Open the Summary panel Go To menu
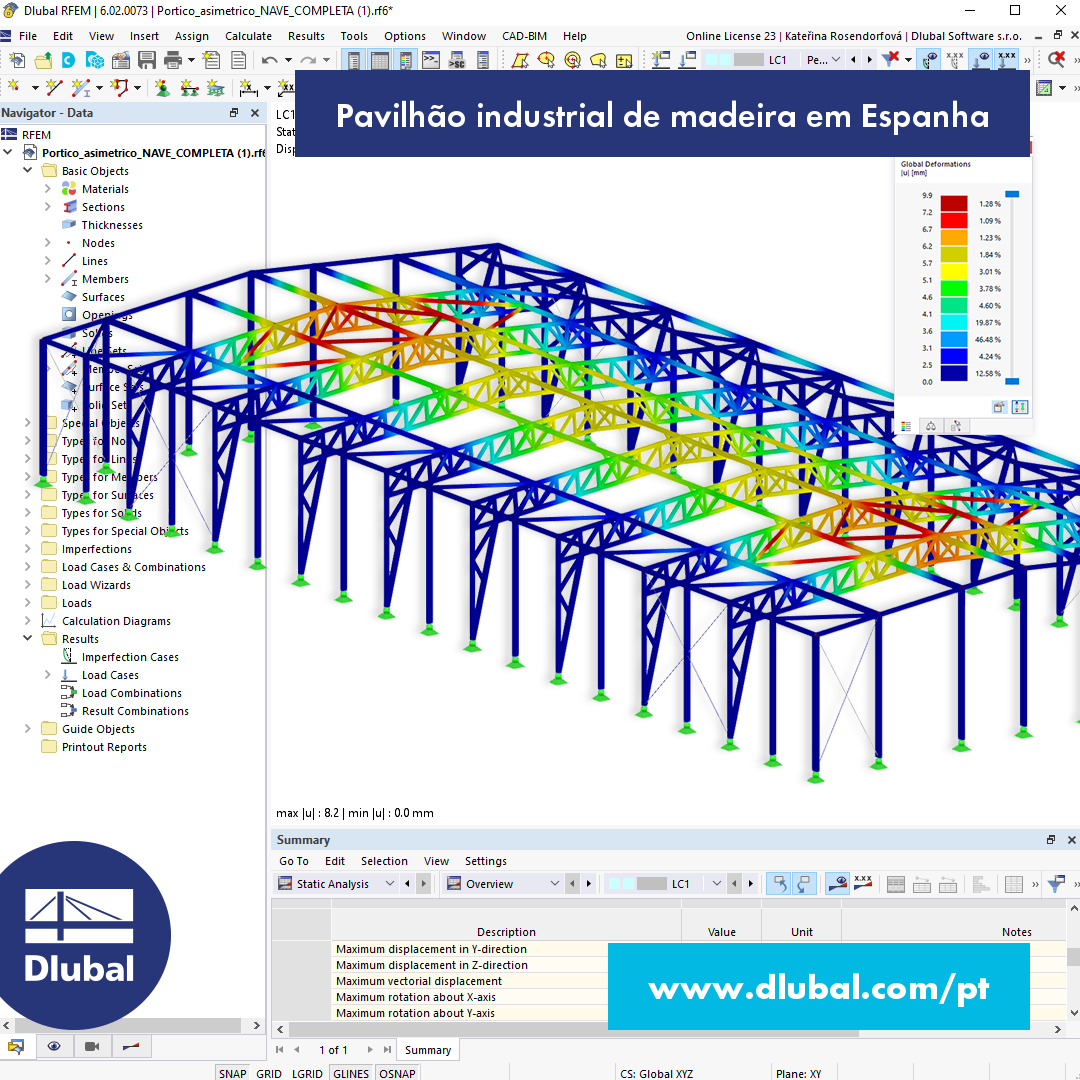This screenshot has height=1080, width=1080. click(x=293, y=861)
